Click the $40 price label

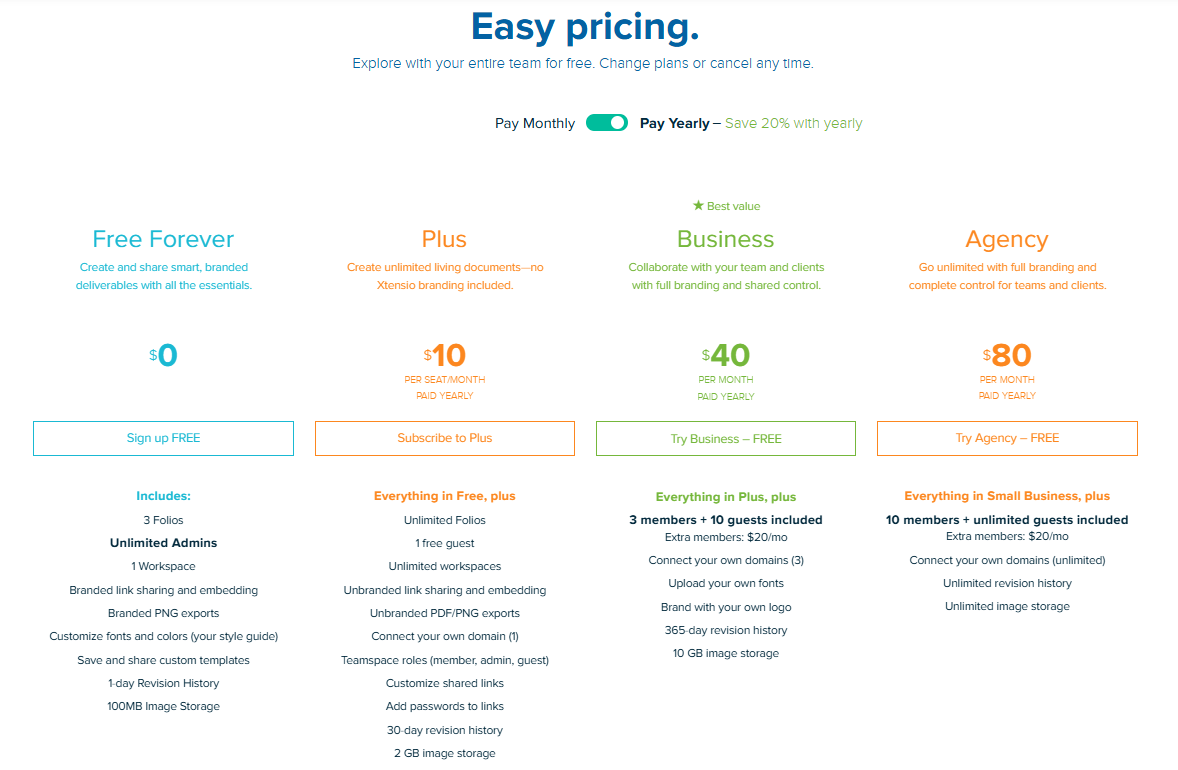pyautogui.click(x=725, y=353)
